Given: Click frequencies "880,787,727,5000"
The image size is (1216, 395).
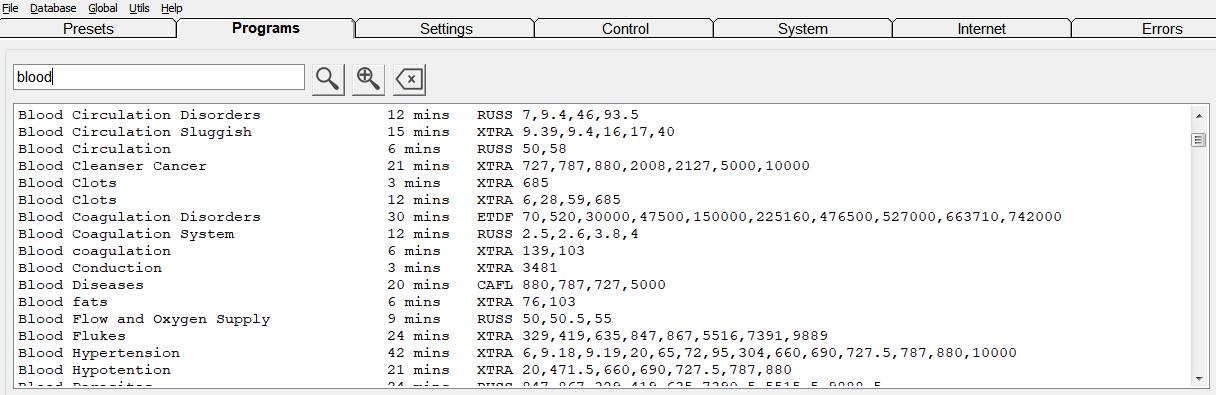Looking at the screenshot, I should tap(594, 285).
